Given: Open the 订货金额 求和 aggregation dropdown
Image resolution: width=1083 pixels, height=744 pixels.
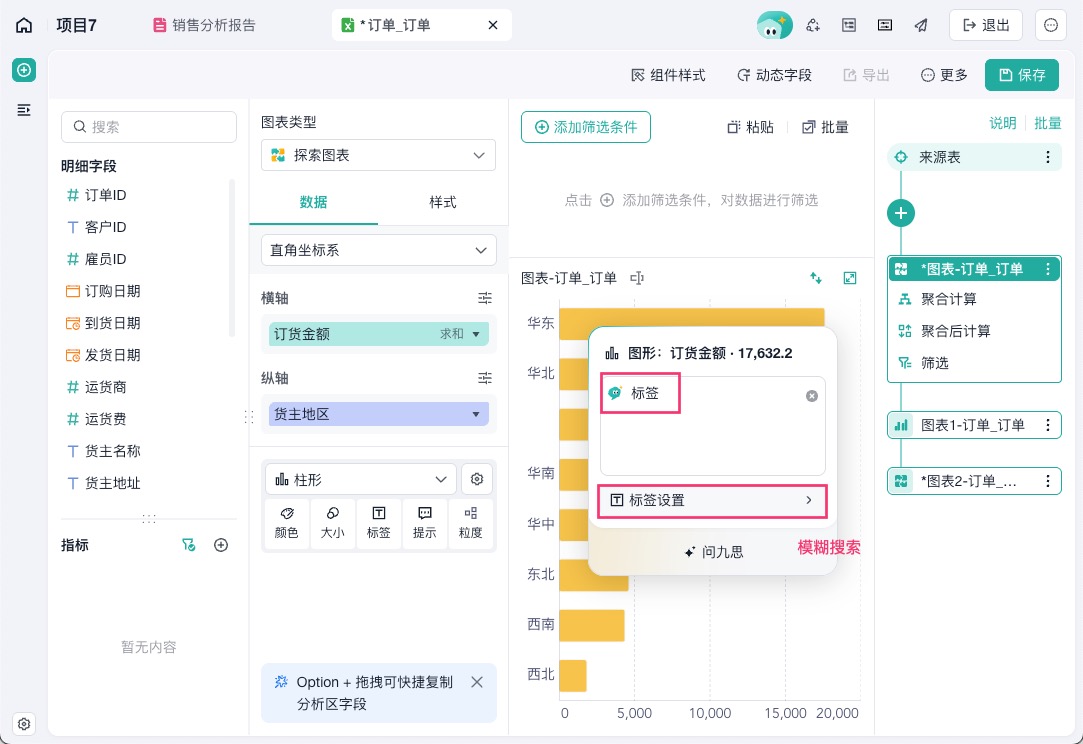Looking at the screenshot, I should coord(476,334).
